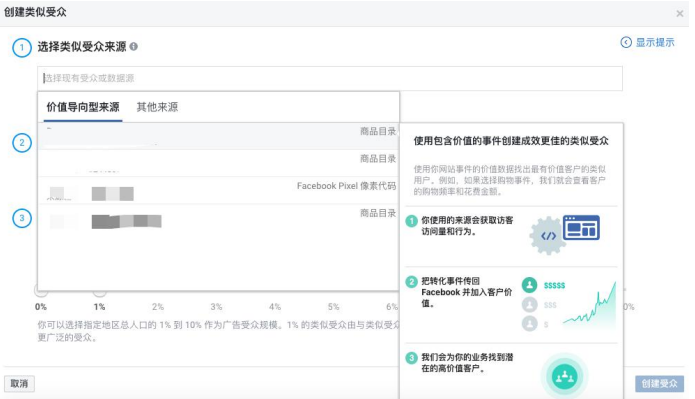Click the green $$$$$ user avatar icon
The width and height of the screenshot is (695, 399).
[530, 285]
